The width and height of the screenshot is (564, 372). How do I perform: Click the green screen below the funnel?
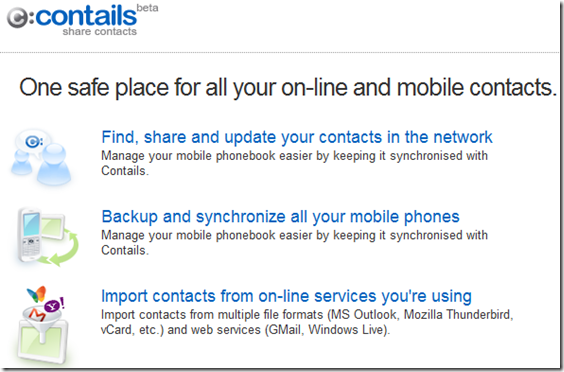click(x=42, y=344)
